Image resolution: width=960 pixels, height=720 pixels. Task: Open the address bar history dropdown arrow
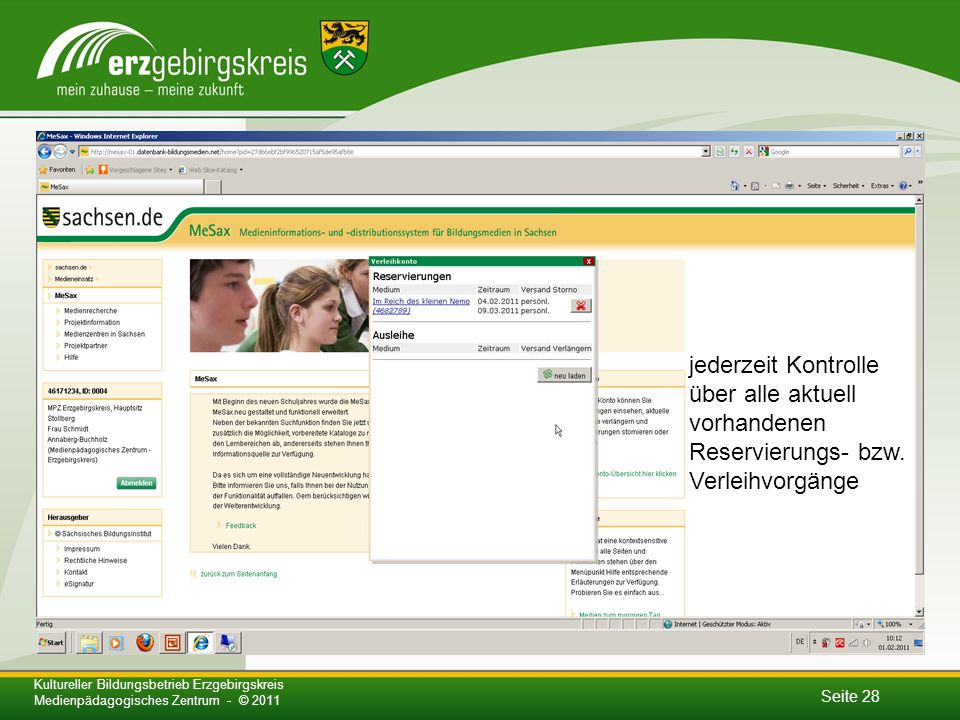tap(706, 151)
